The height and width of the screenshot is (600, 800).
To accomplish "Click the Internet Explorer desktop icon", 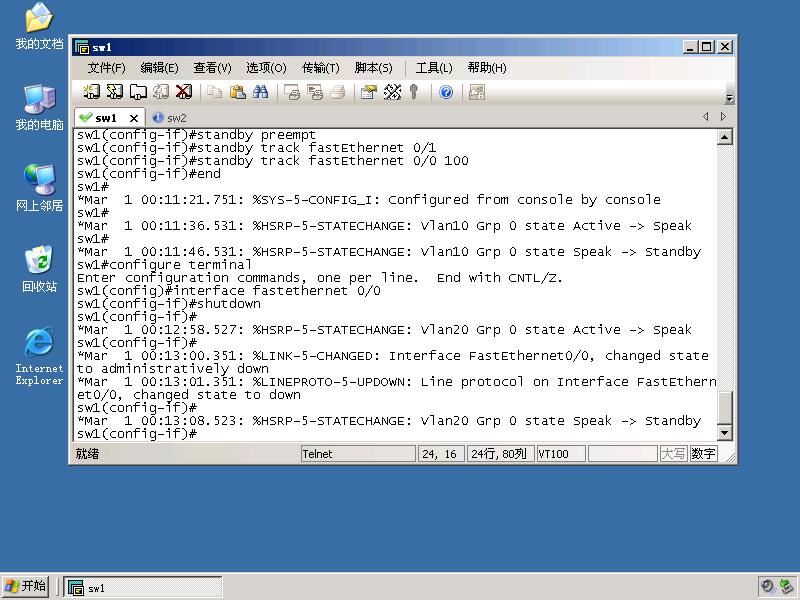I will (39, 356).
